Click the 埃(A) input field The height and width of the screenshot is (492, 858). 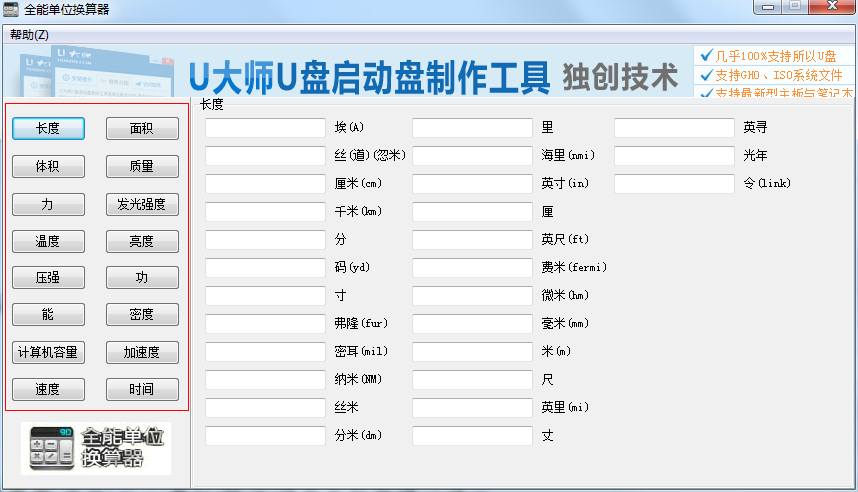265,128
